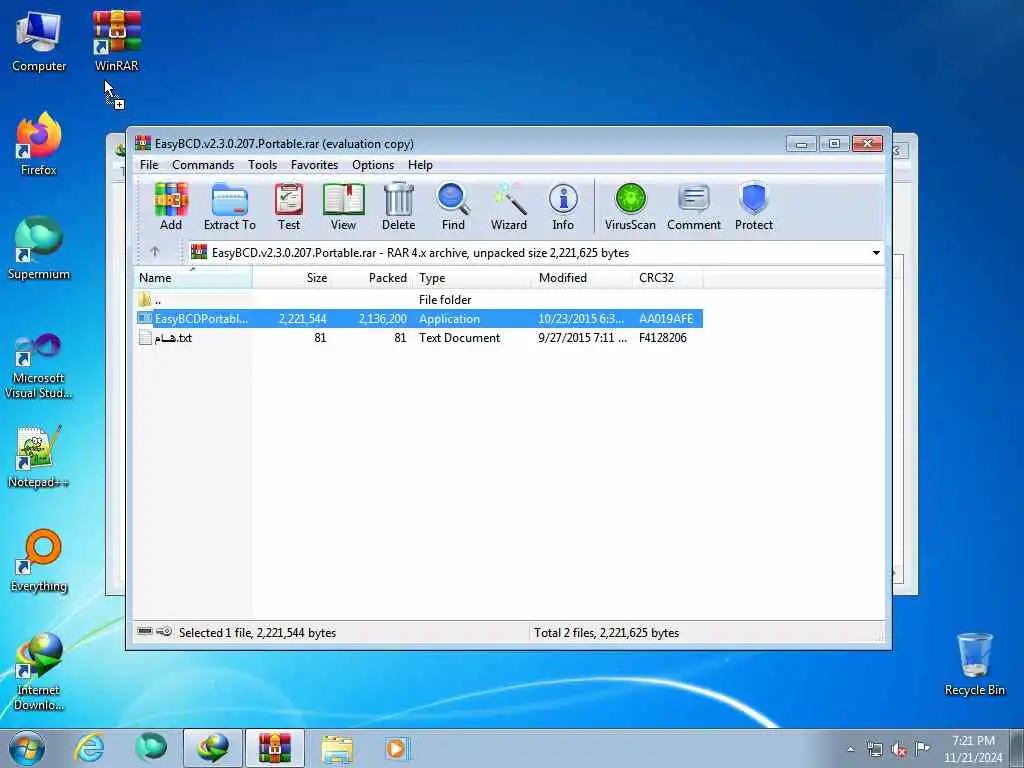Viewport: 1024px width, 768px height.
Task: Select the Everything desktop icon
Action: 39,560
